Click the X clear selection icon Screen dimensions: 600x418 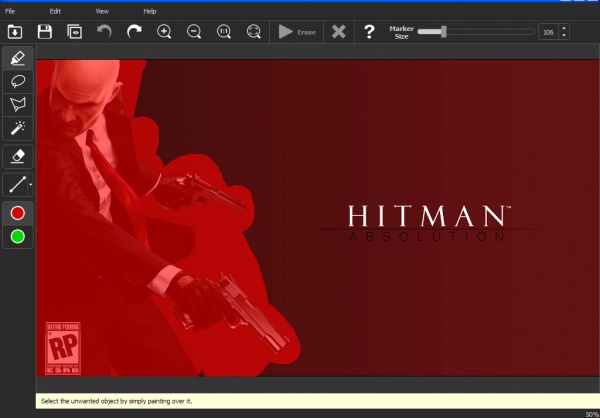click(339, 32)
